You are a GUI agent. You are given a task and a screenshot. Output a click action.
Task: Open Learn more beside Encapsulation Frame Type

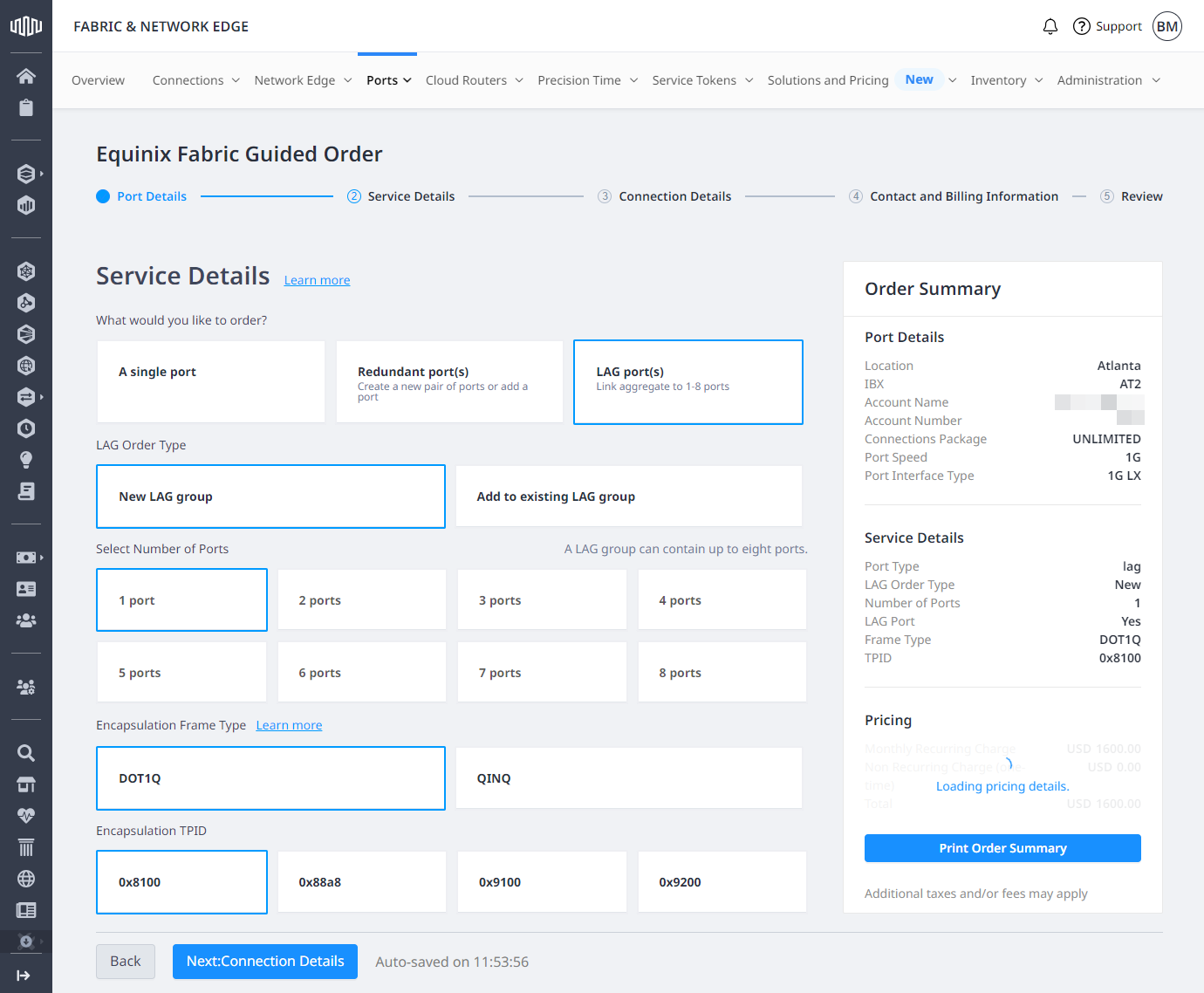[289, 725]
